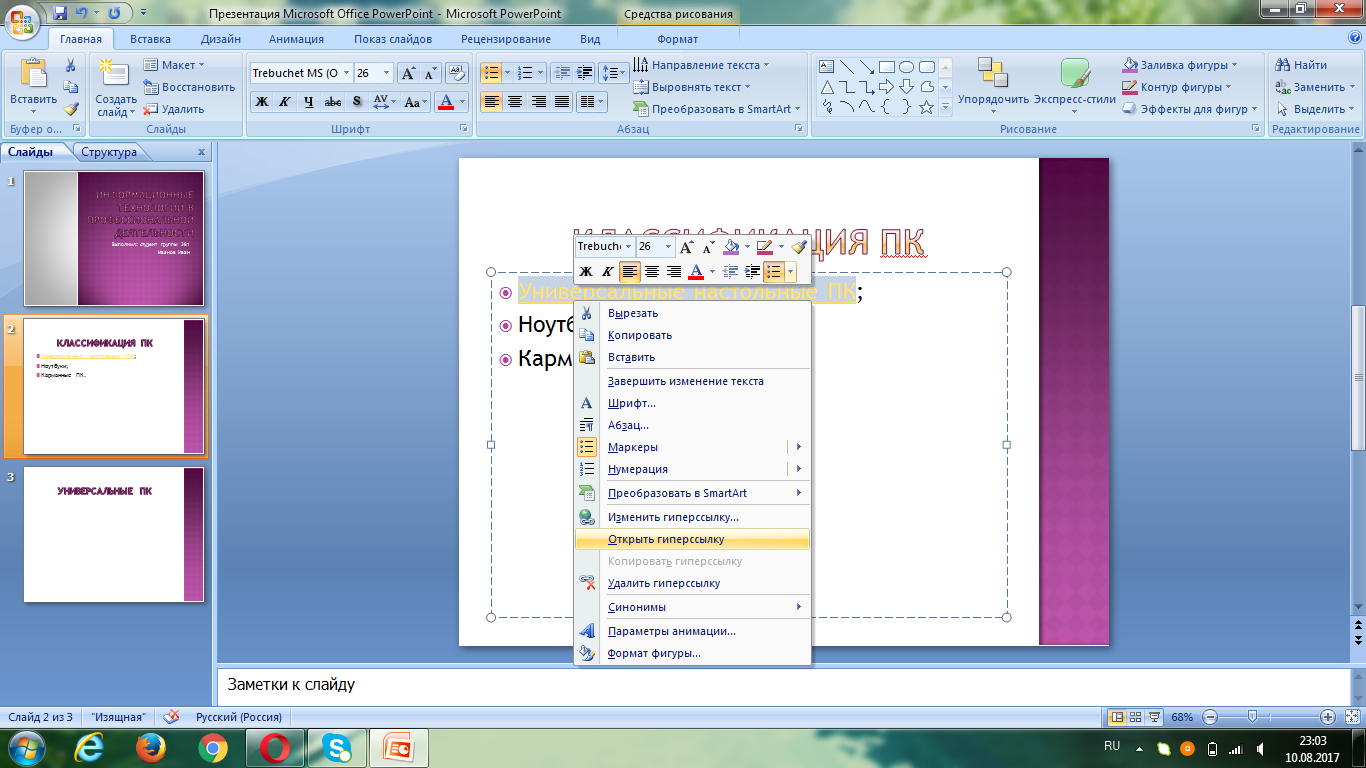The image size is (1366, 768).
Task: Pick the five-point star shape in shapes gallery
Action: (927, 107)
